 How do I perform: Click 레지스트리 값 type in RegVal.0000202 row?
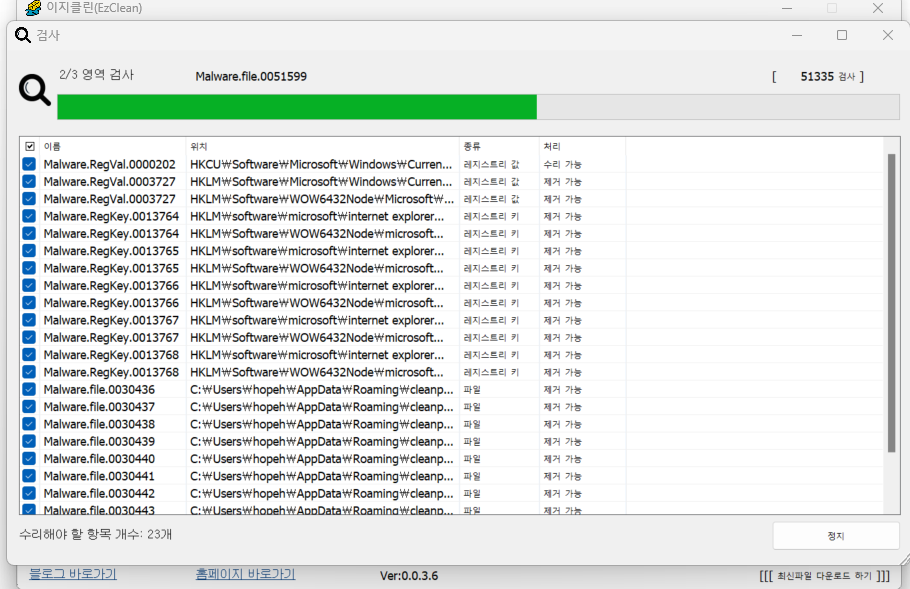[491, 165]
